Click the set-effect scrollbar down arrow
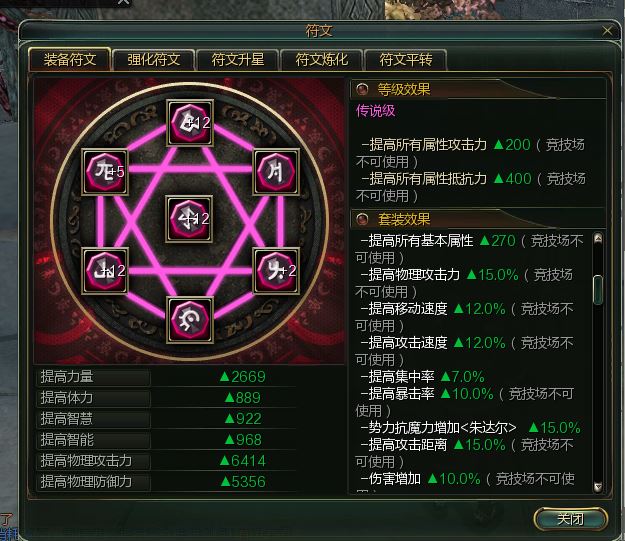Image resolution: width=625 pixels, height=541 pixels. [598, 487]
